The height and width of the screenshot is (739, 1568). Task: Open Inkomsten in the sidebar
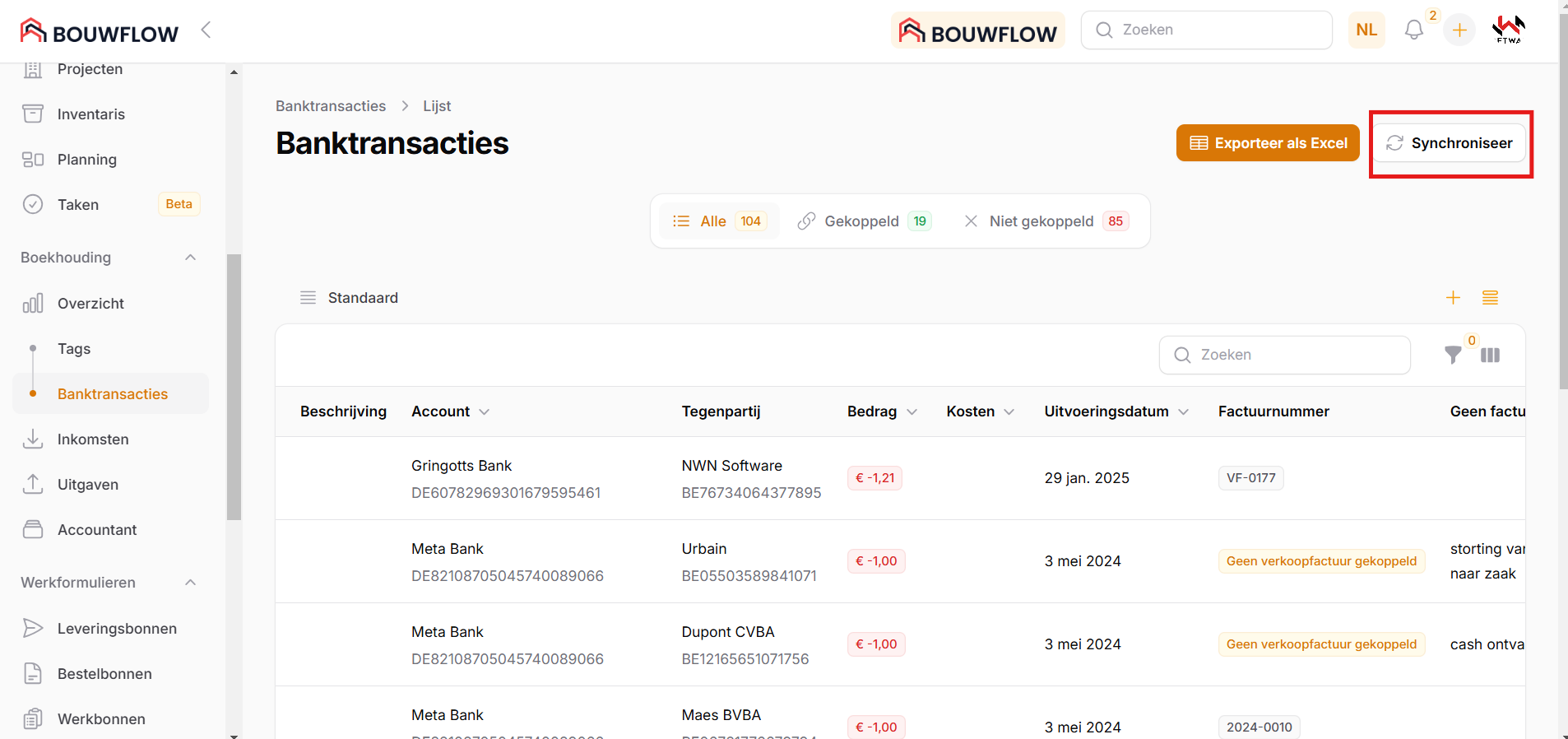(93, 439)
